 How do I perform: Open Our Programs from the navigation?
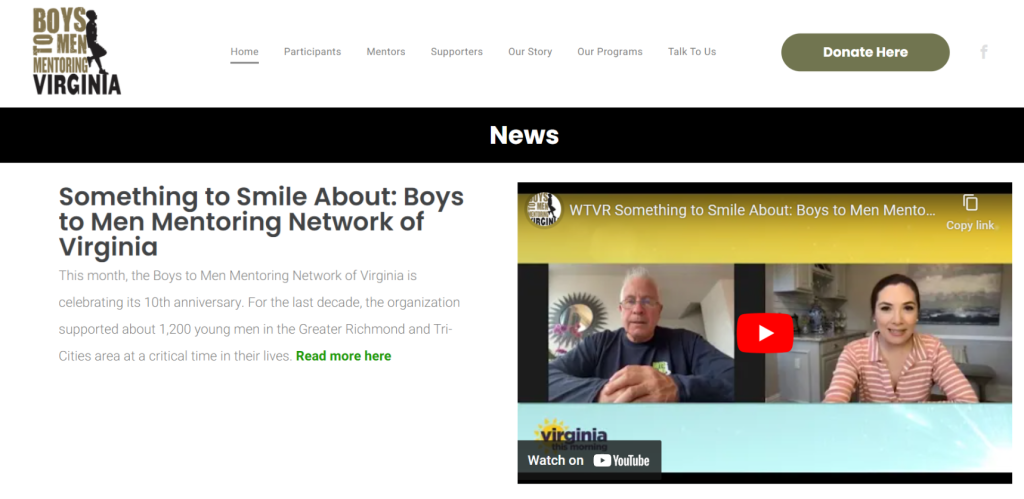(610, 52)
